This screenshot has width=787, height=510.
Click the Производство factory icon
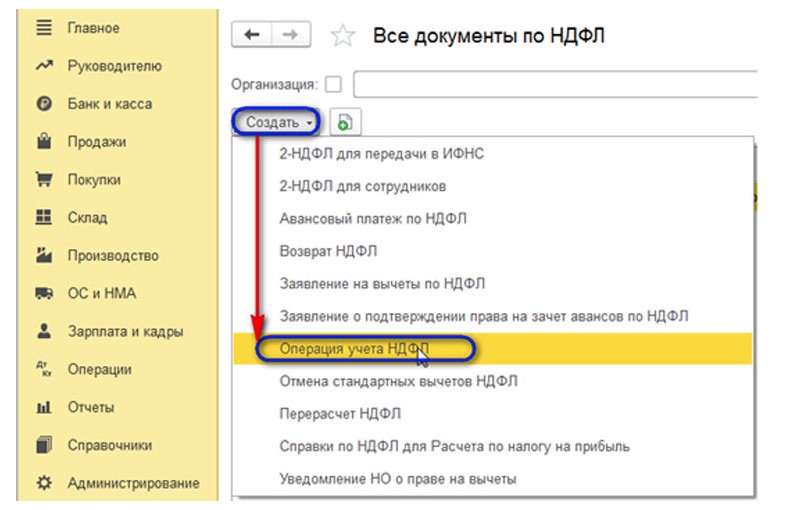click(x=43, y=256)
